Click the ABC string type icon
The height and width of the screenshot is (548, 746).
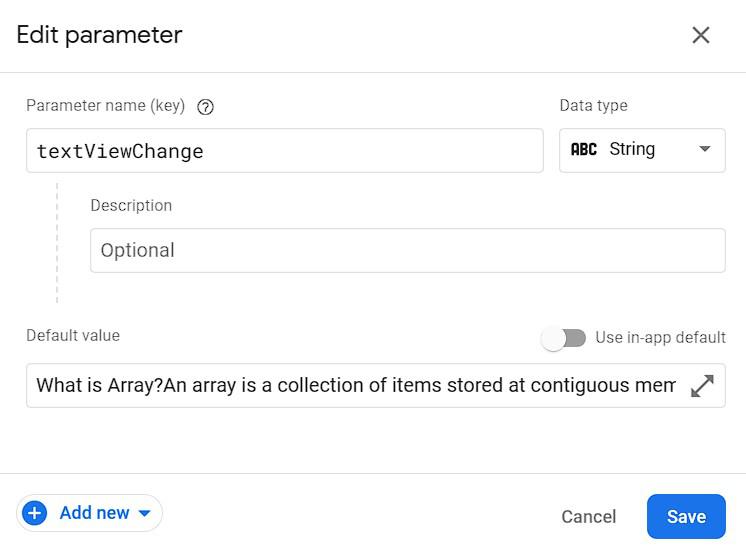click(x=584, y=150)
